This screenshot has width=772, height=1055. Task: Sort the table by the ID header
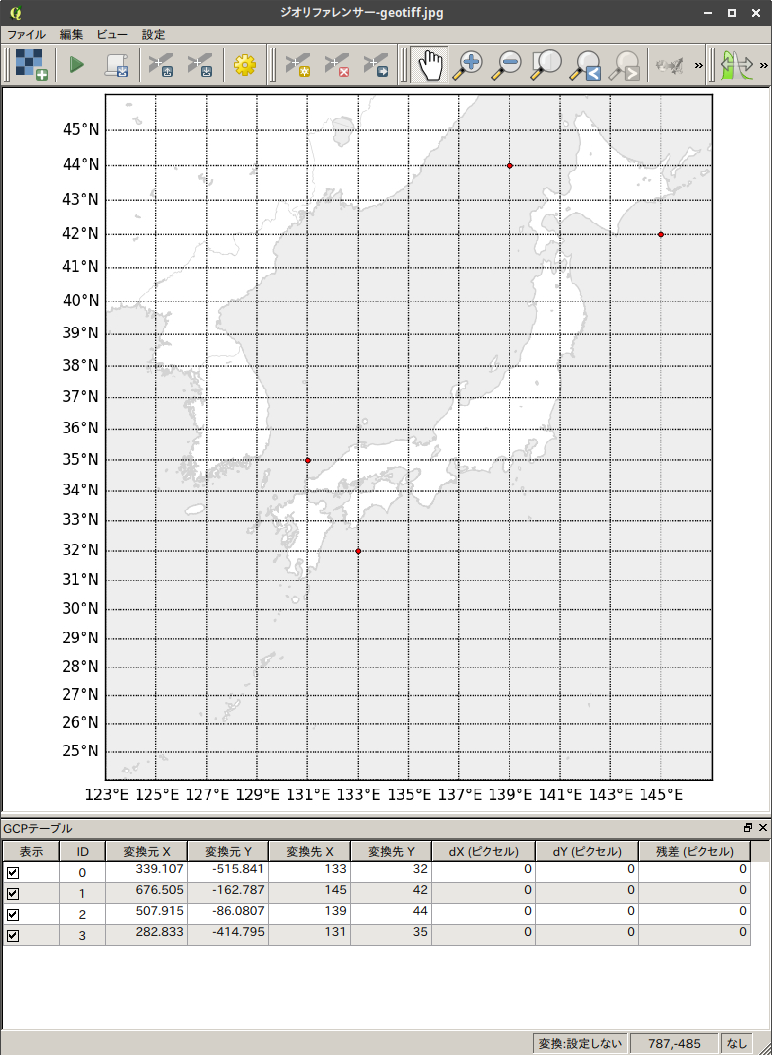(82, 851)
